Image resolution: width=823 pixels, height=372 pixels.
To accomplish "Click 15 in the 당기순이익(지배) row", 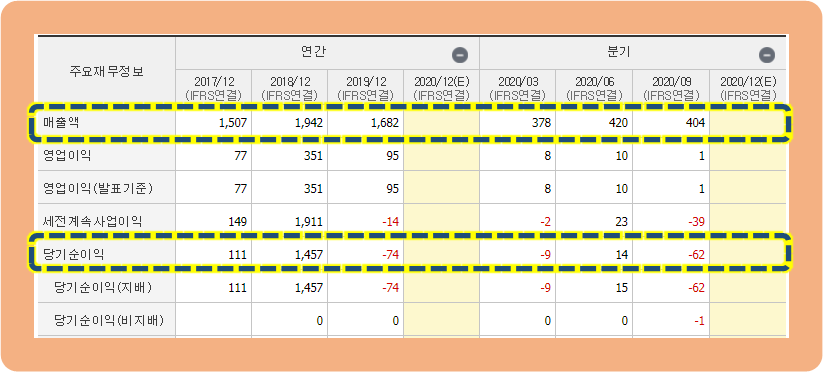I will pyautogui.click(x=622, y=288).
